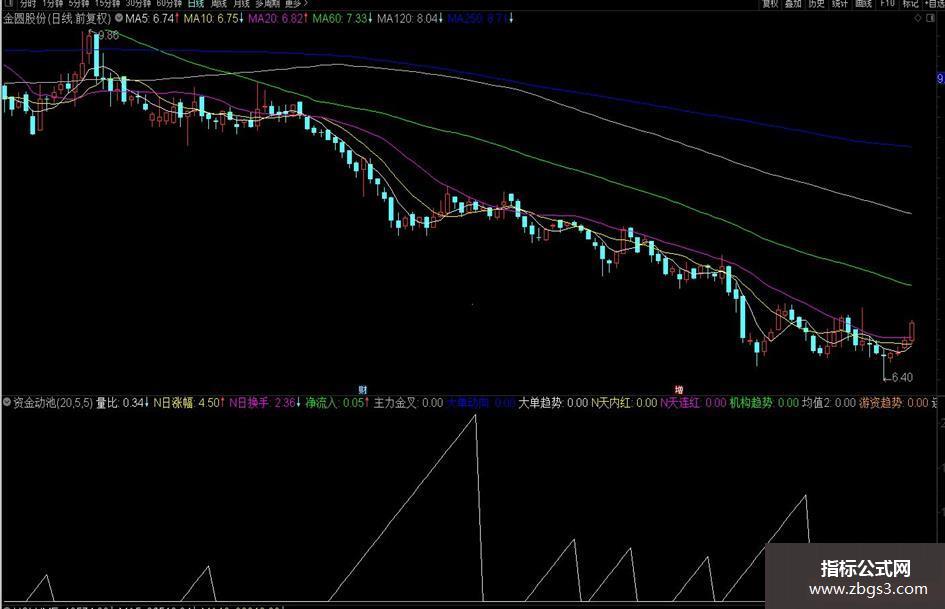Click the 量比: 0.34 value
This screenshot has height=609, width=945.
(122, 402)
